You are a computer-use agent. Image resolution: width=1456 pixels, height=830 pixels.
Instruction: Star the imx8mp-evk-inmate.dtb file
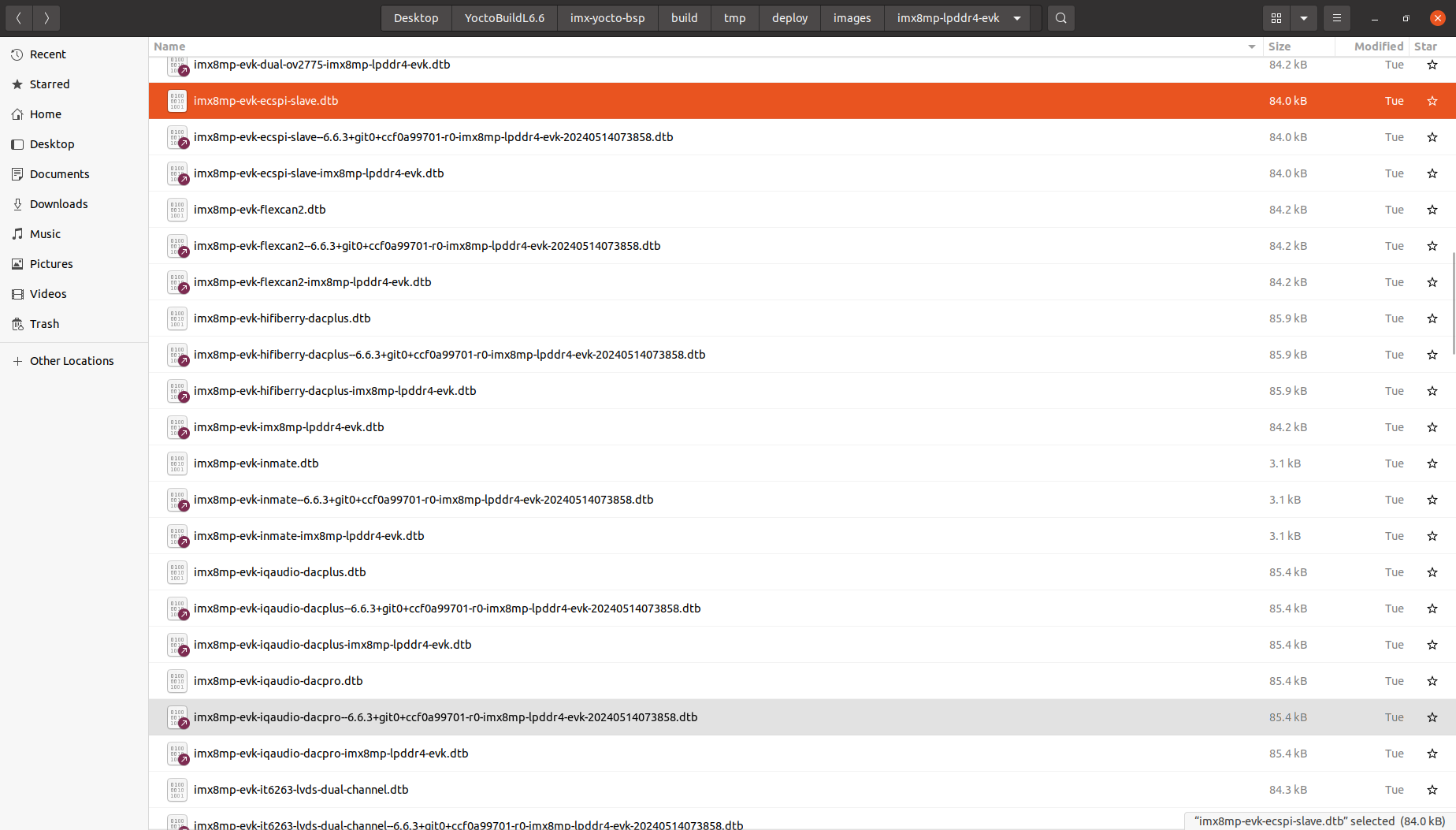(x=1432, y=463)
